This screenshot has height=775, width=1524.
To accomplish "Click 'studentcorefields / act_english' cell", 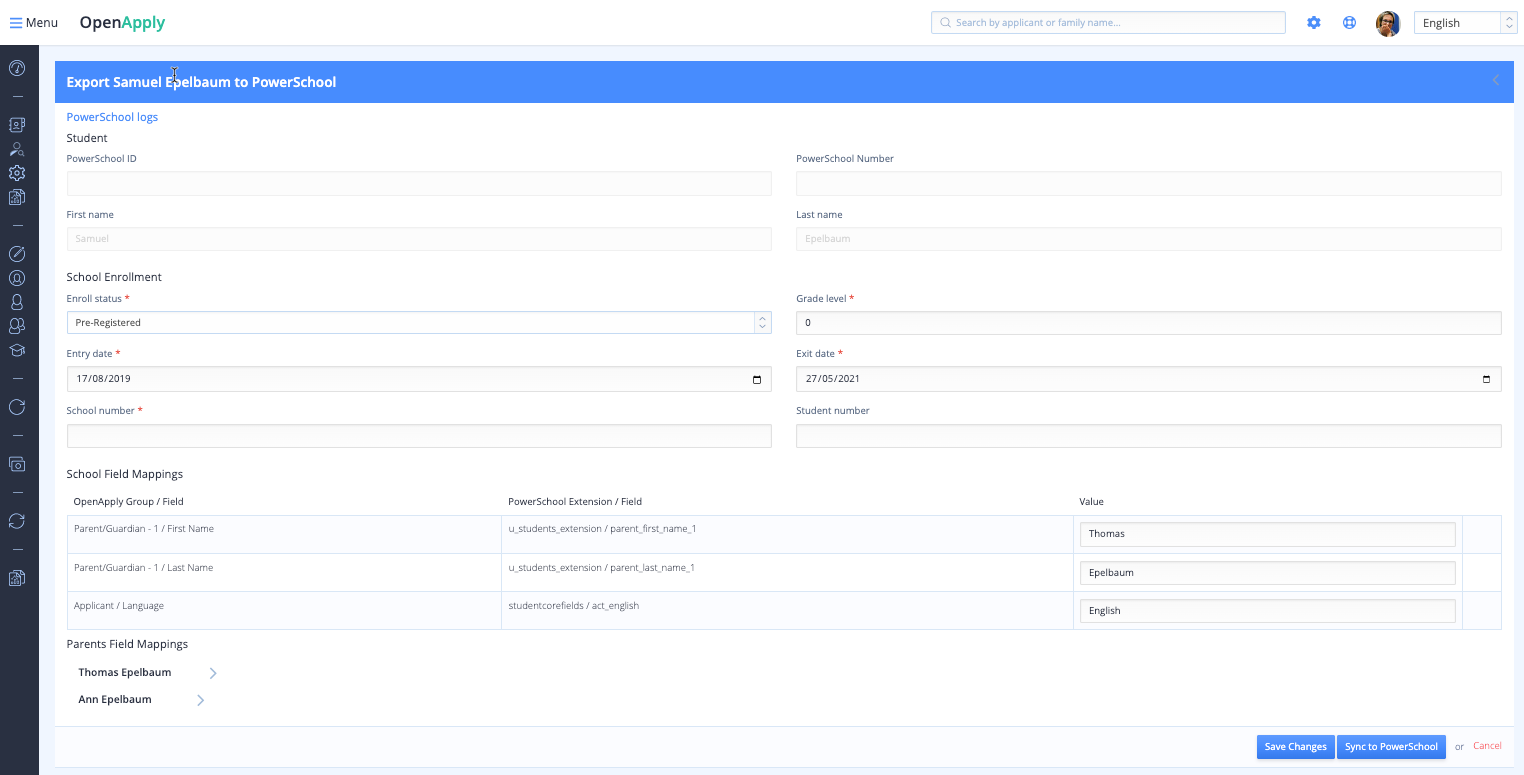I will click(x=787, y=611).
